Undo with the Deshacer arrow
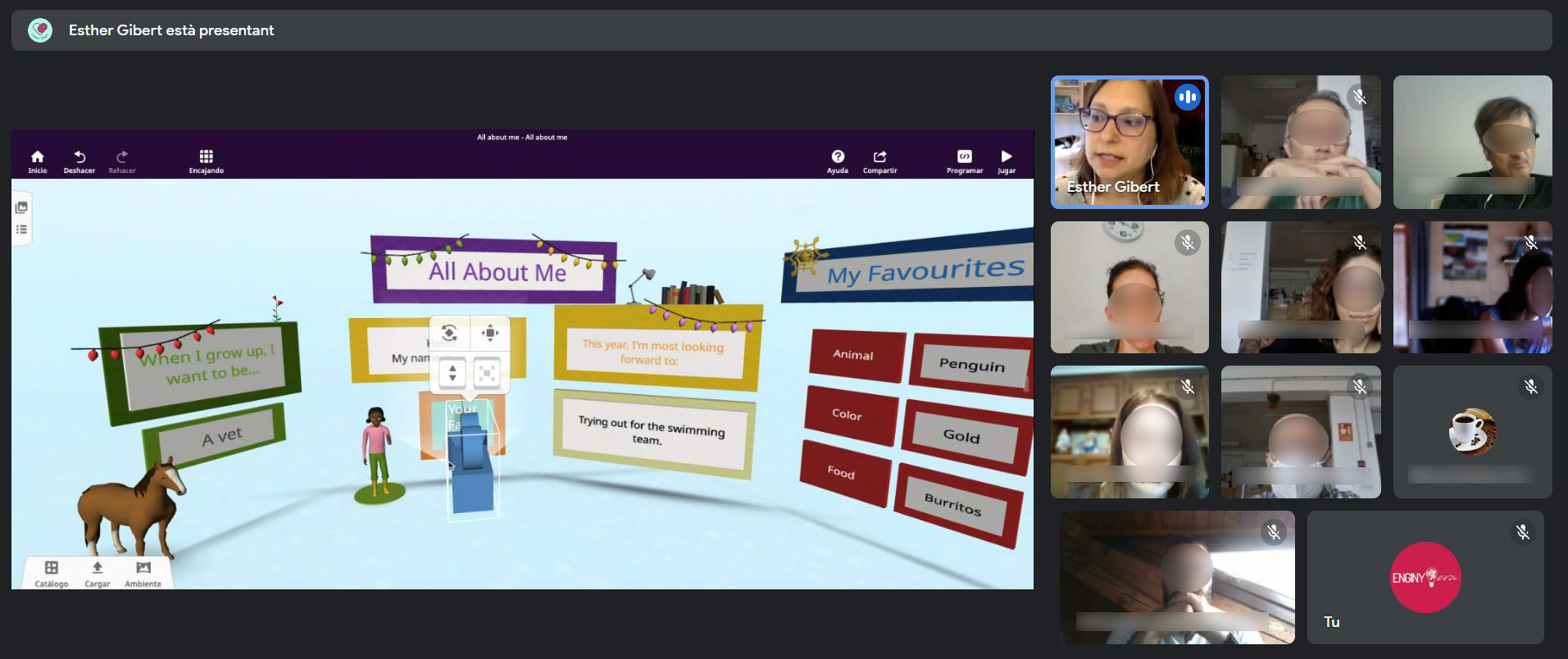Viewport: 1568px width, 659px height. [80, 161]
